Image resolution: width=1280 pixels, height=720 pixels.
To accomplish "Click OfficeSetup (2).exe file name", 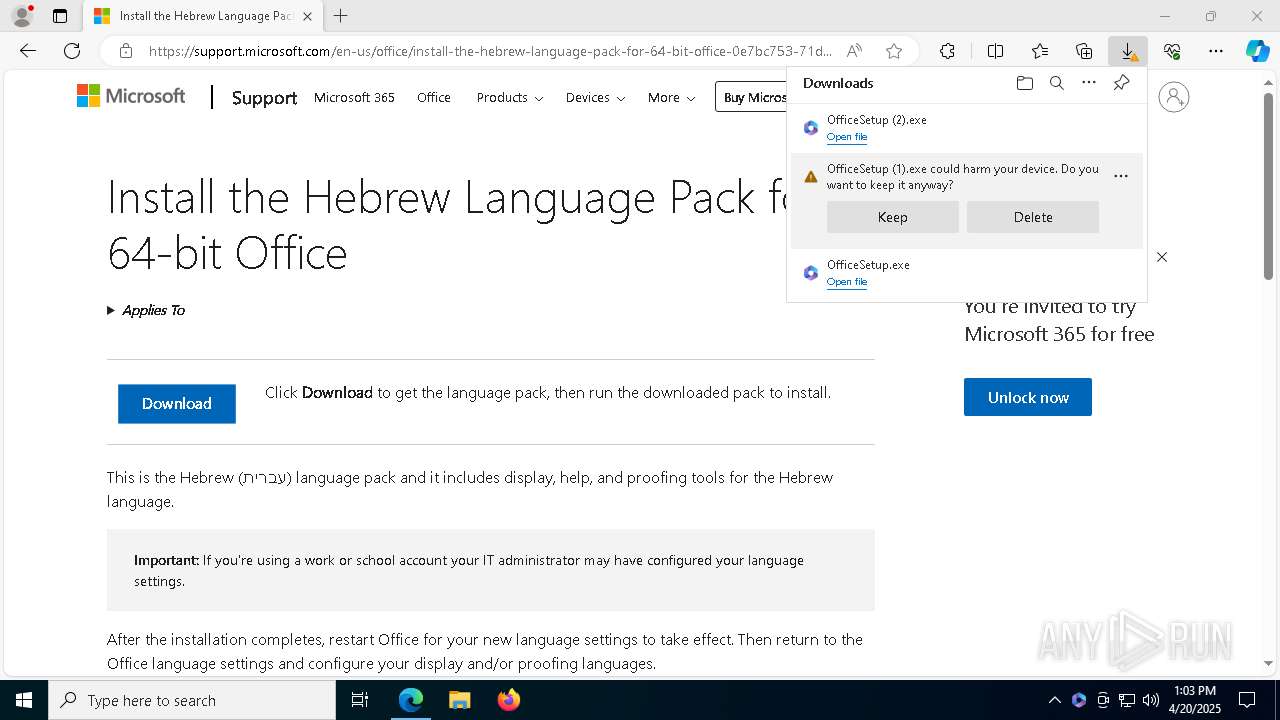I will pos(877,120).
